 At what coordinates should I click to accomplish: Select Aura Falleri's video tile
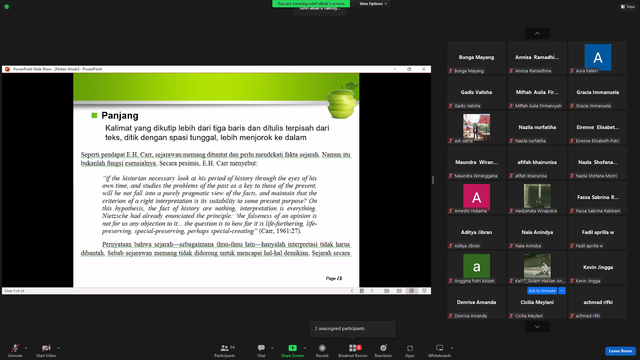[x=598, y=57]
